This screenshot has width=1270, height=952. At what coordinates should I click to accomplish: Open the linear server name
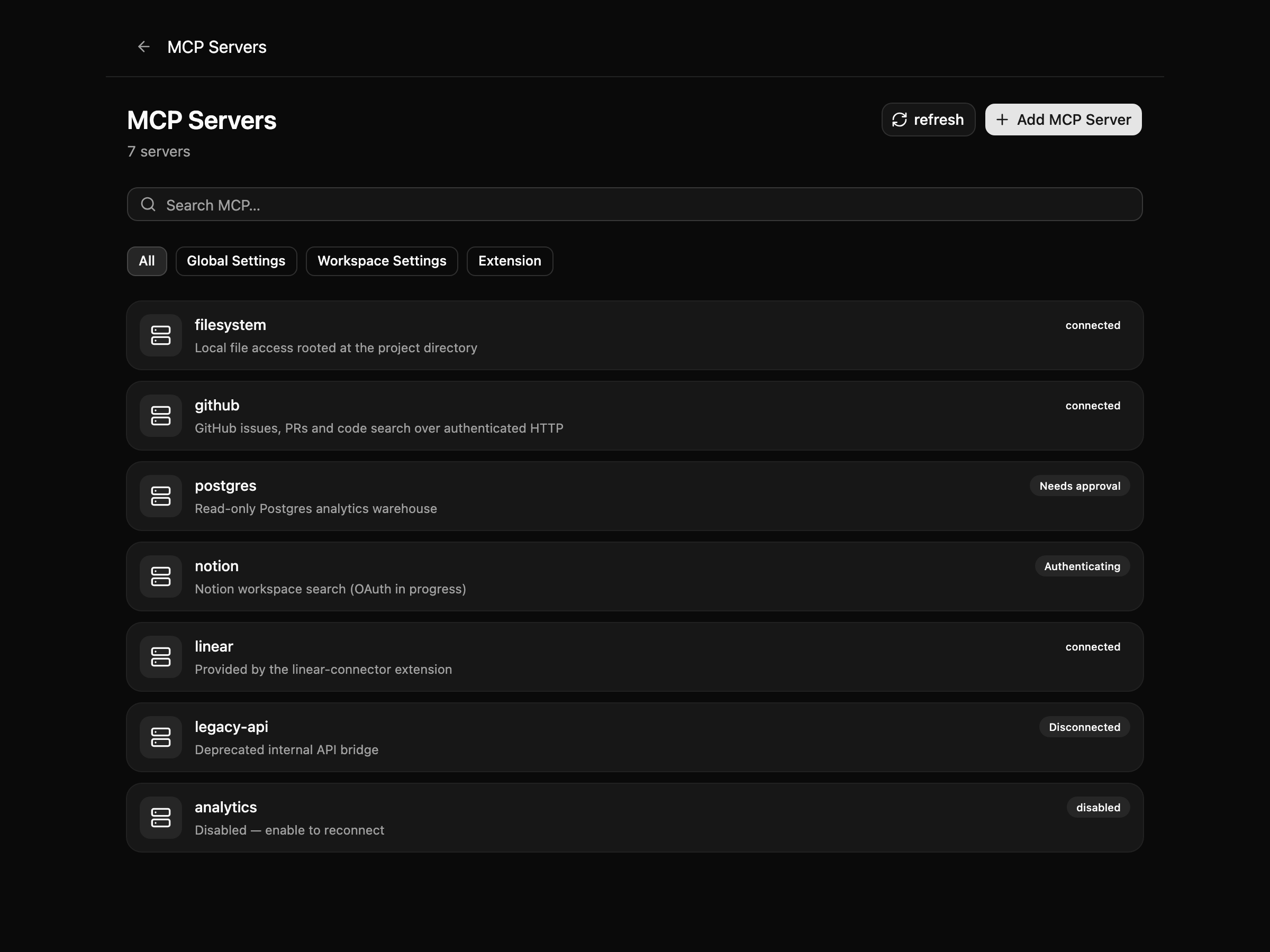point(214,646)
